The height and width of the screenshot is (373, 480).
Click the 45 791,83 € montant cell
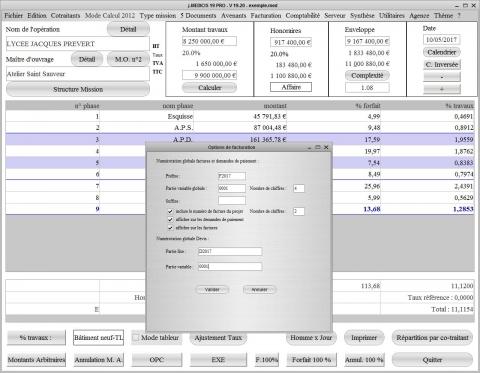click(240, 116)
